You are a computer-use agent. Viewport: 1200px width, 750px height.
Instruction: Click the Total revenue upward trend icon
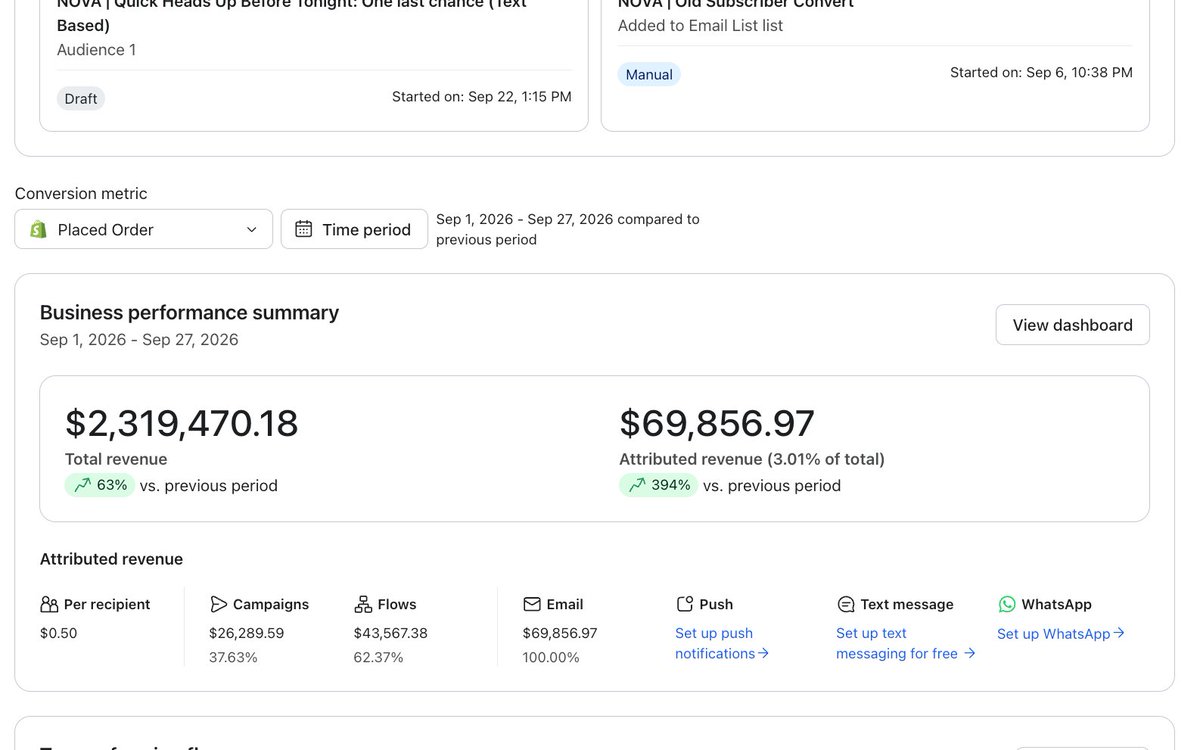click(x=81, y=485)
